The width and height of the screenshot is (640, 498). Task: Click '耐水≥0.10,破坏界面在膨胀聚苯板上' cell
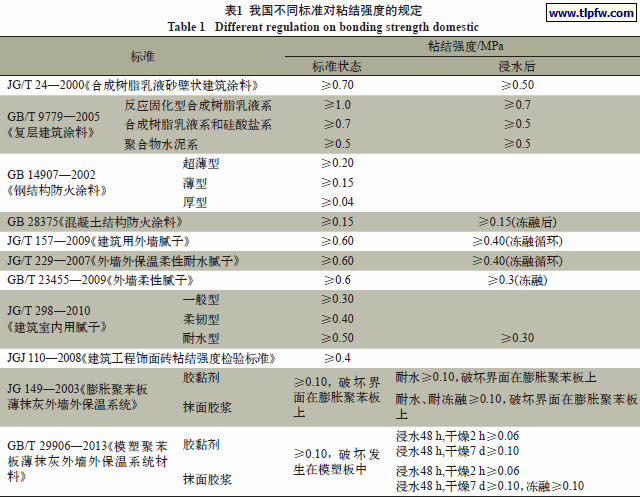(x=496, y=378)
